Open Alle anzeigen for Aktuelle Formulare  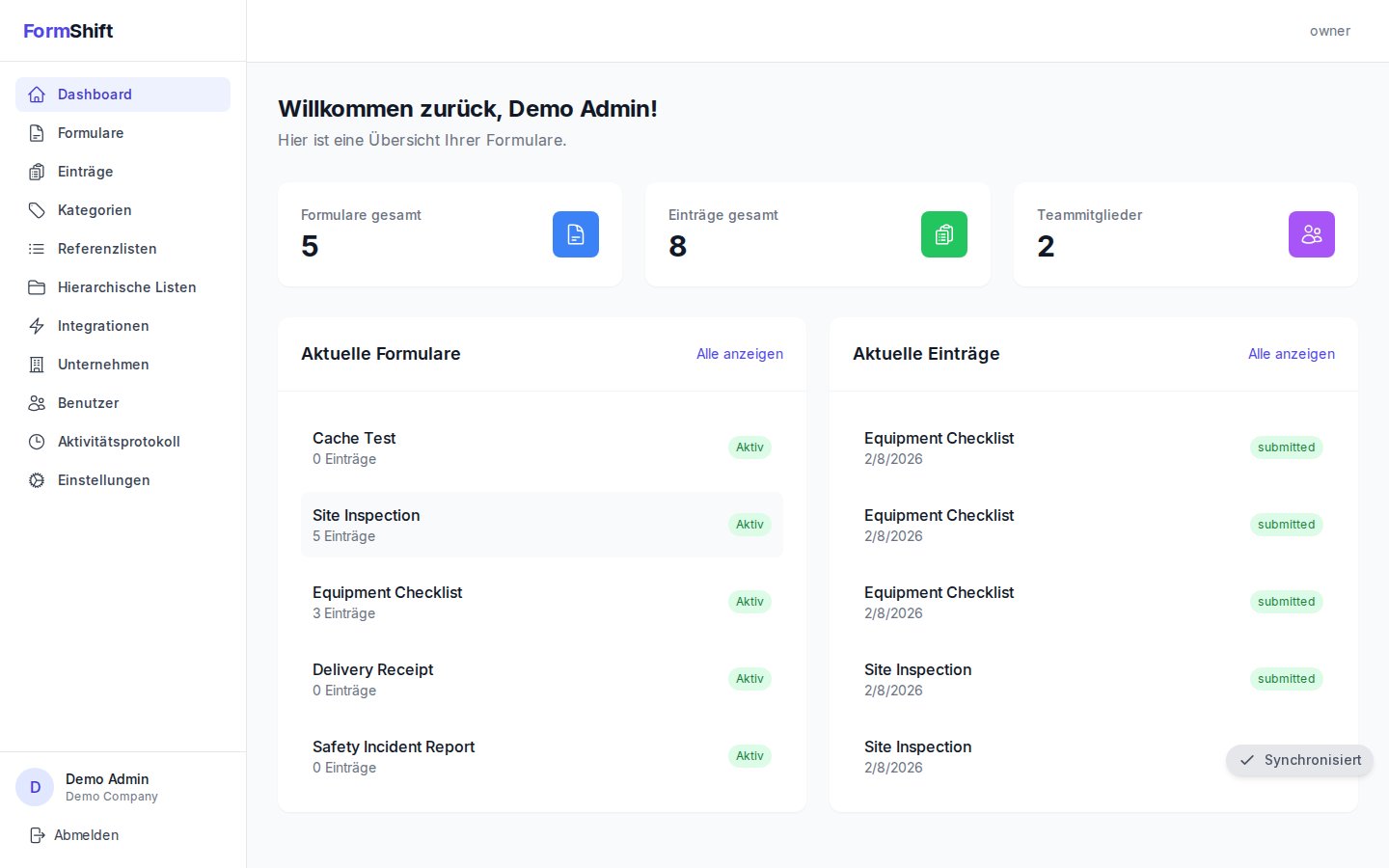pyautogui.click(x=740, y=354)
